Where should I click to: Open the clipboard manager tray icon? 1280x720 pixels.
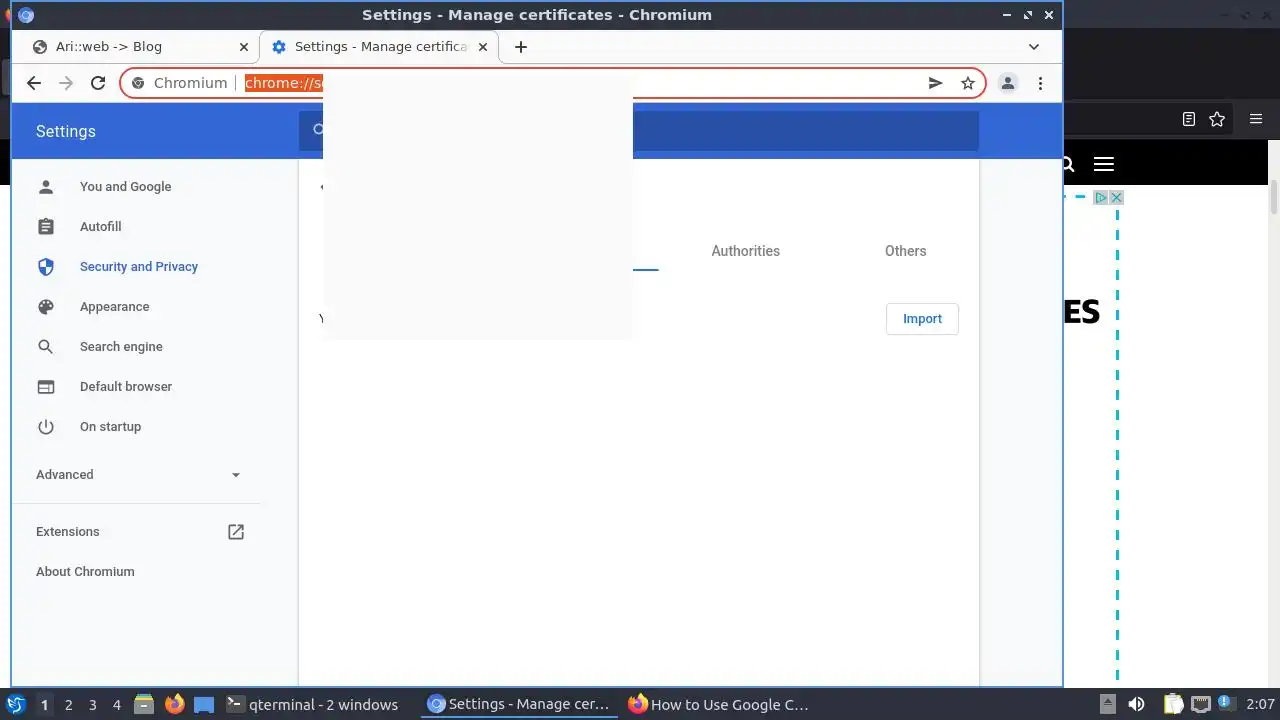coord(1173,705)
